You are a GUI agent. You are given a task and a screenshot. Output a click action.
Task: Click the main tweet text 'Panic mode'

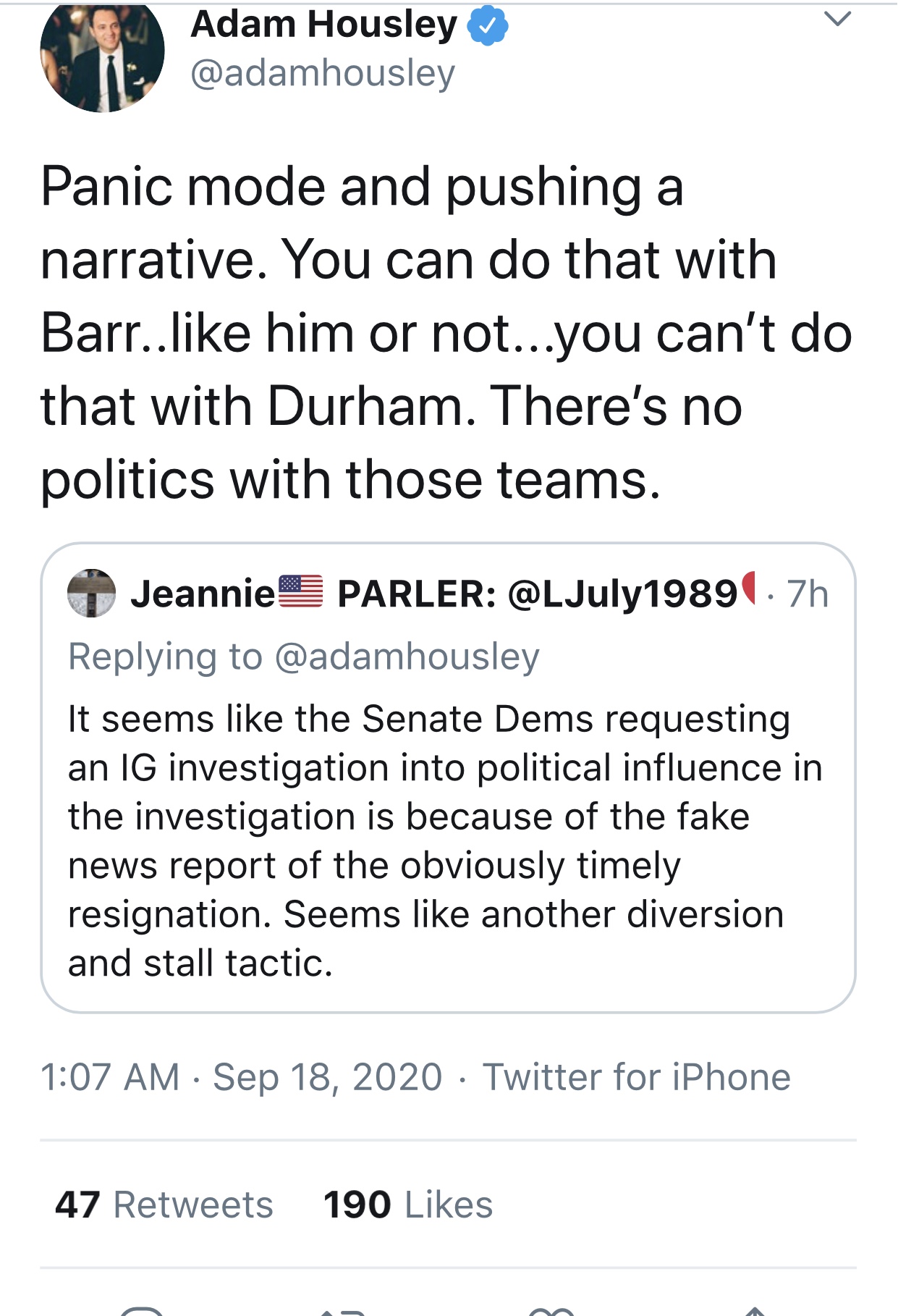[185, 187]
